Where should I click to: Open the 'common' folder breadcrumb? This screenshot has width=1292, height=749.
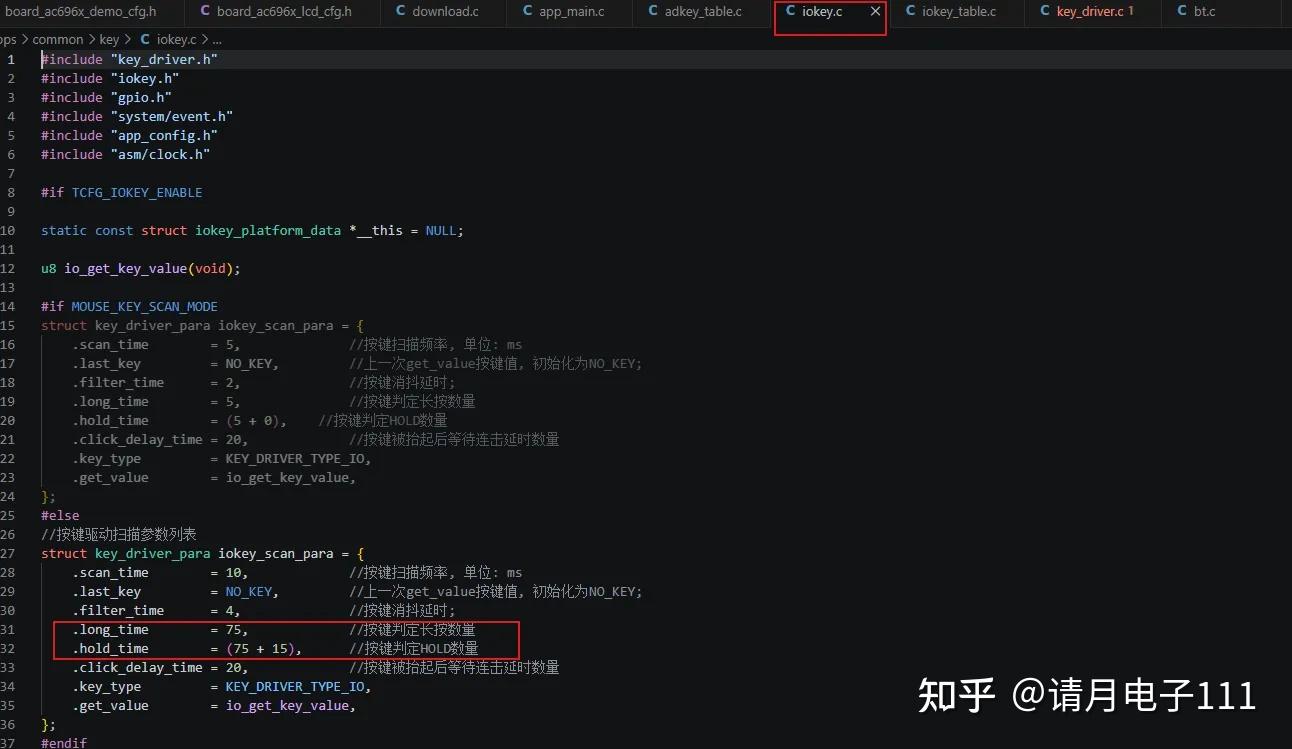click(58, 39)
